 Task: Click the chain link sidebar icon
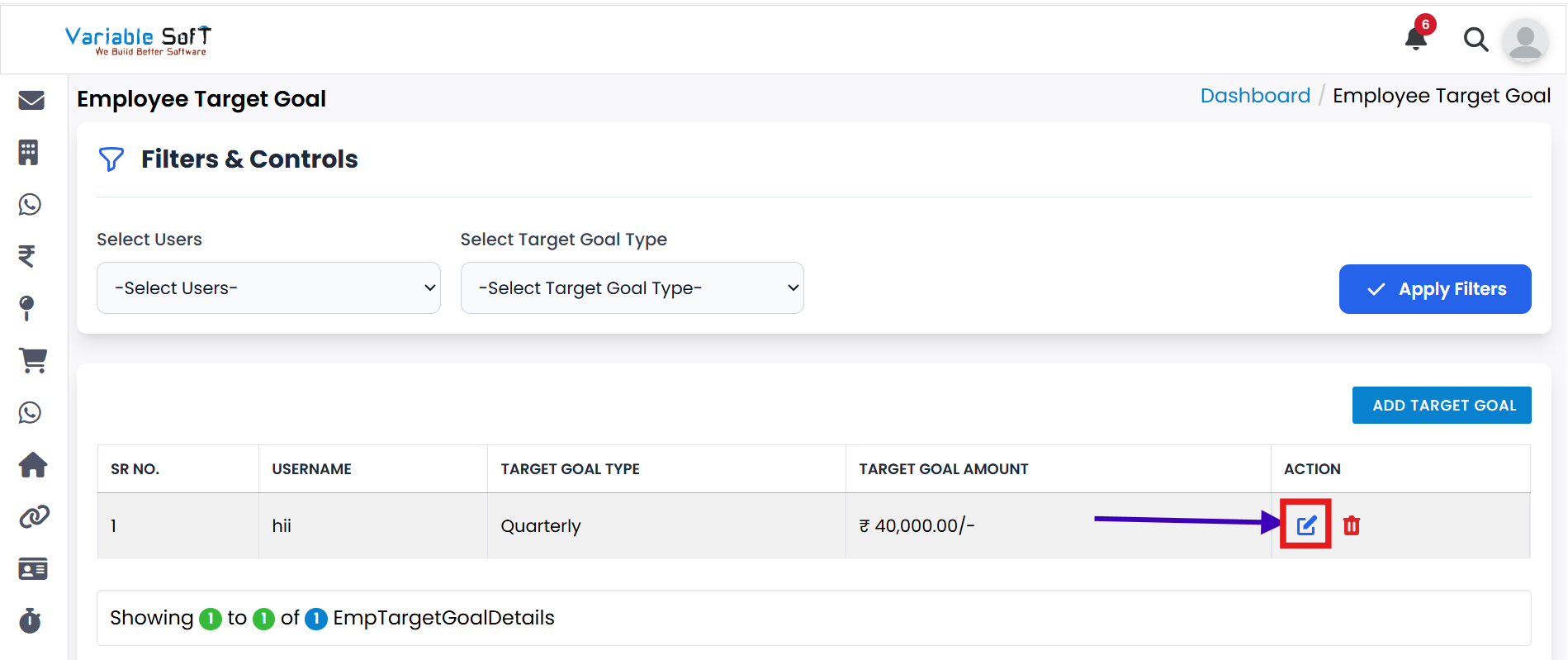click(34, 517)
